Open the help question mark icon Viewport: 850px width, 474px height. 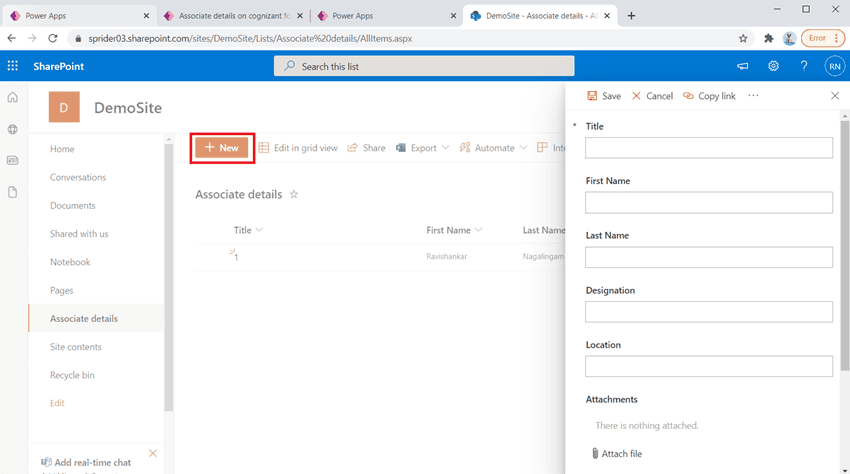tap(804, 66)
